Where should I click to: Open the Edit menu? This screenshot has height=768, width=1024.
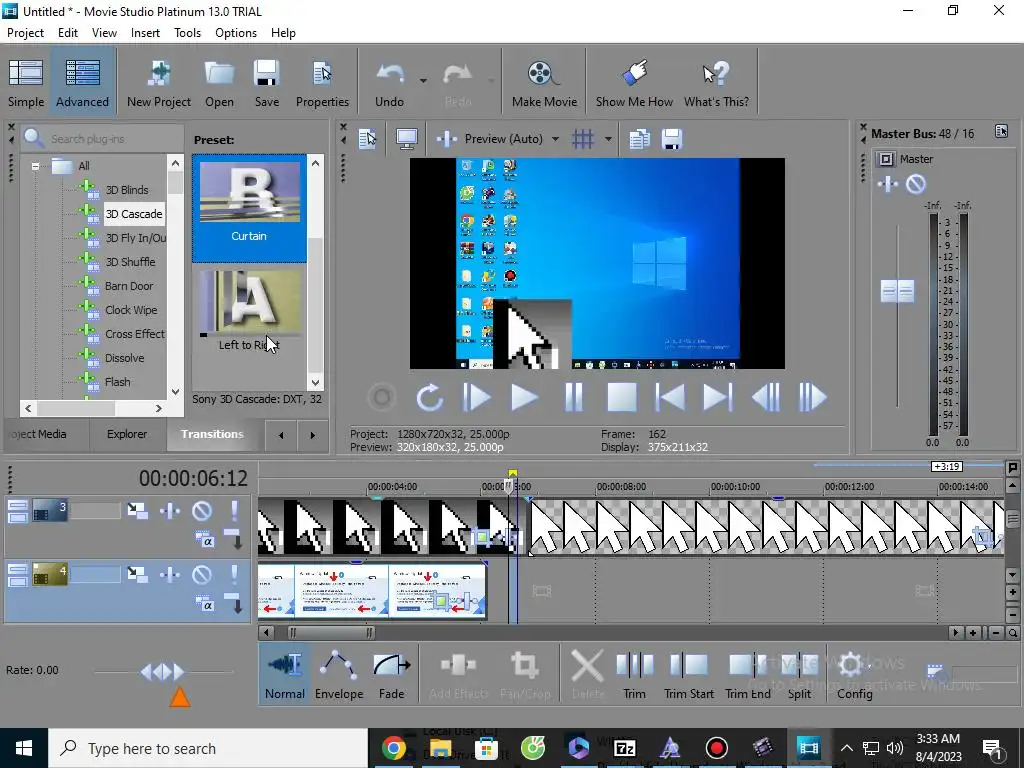[x=68, y=33]
